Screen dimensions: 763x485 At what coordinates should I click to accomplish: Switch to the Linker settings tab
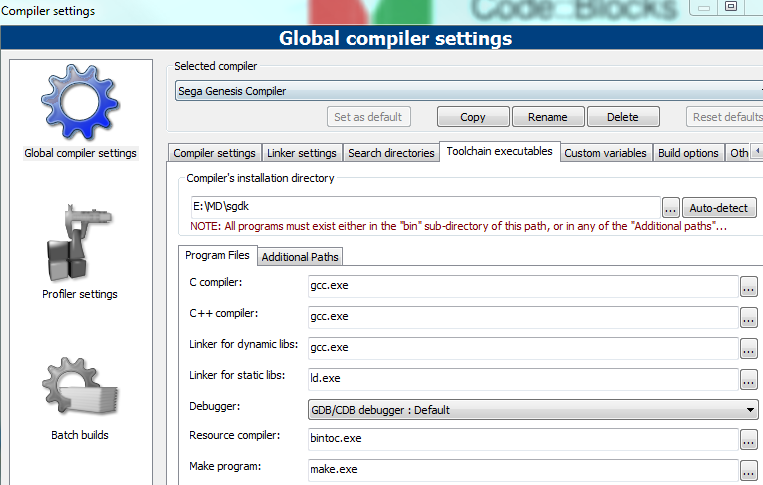[301, 153]
